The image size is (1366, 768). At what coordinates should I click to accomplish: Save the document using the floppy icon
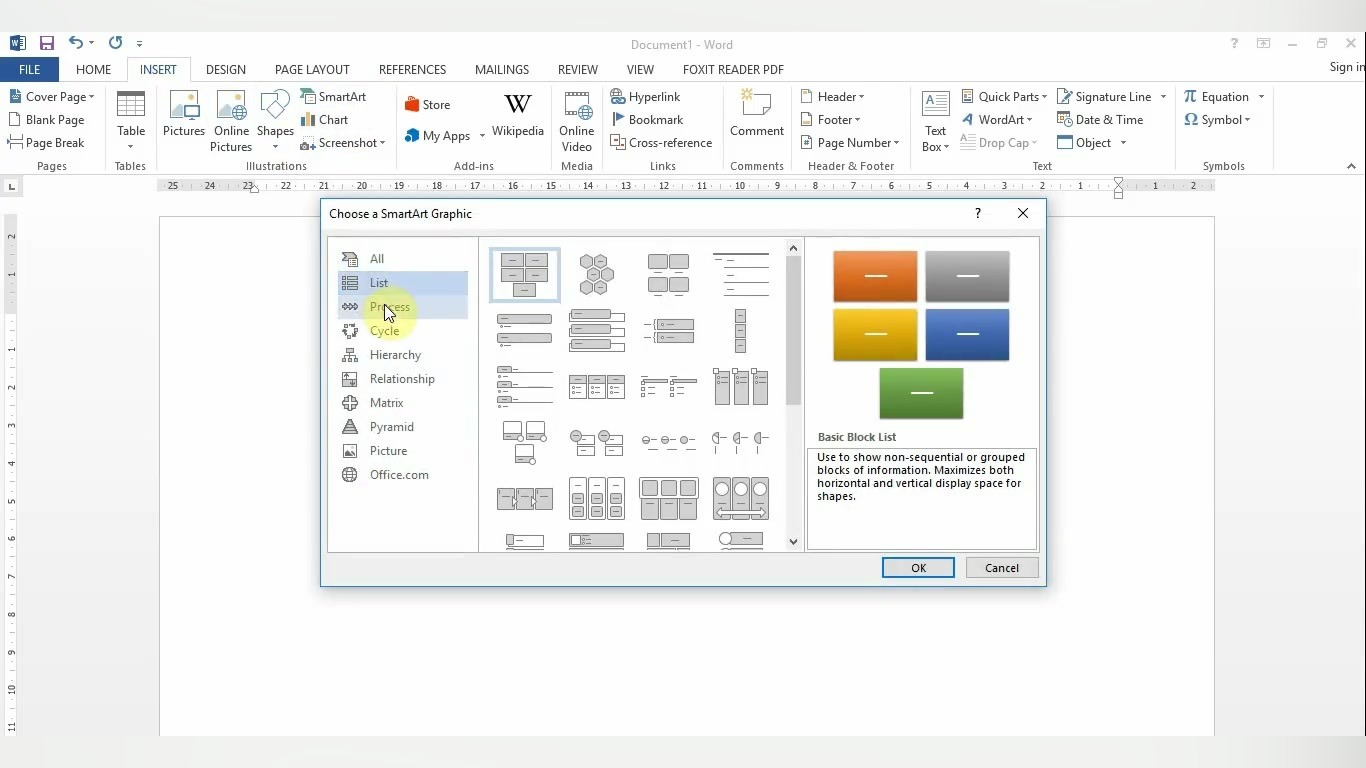tap(46, 43)
